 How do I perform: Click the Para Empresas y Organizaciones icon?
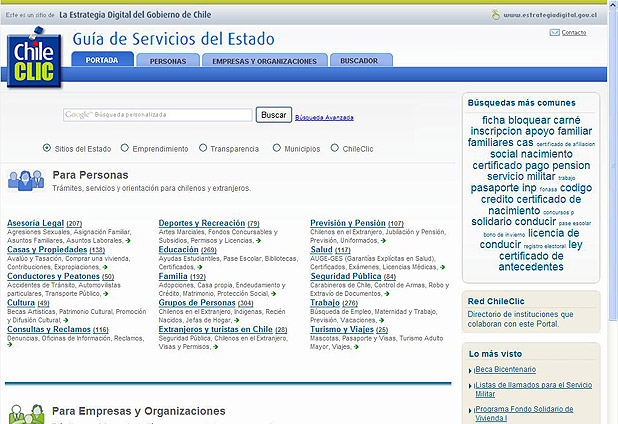(x=25, y=412)
